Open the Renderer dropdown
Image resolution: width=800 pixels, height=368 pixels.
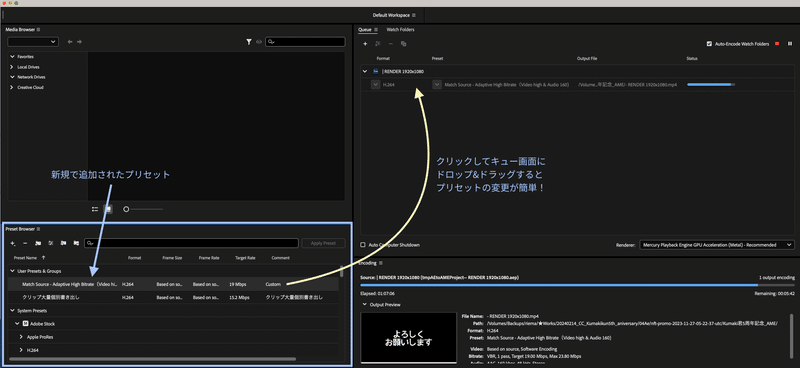pyautogui.click(x=716, y=245)
